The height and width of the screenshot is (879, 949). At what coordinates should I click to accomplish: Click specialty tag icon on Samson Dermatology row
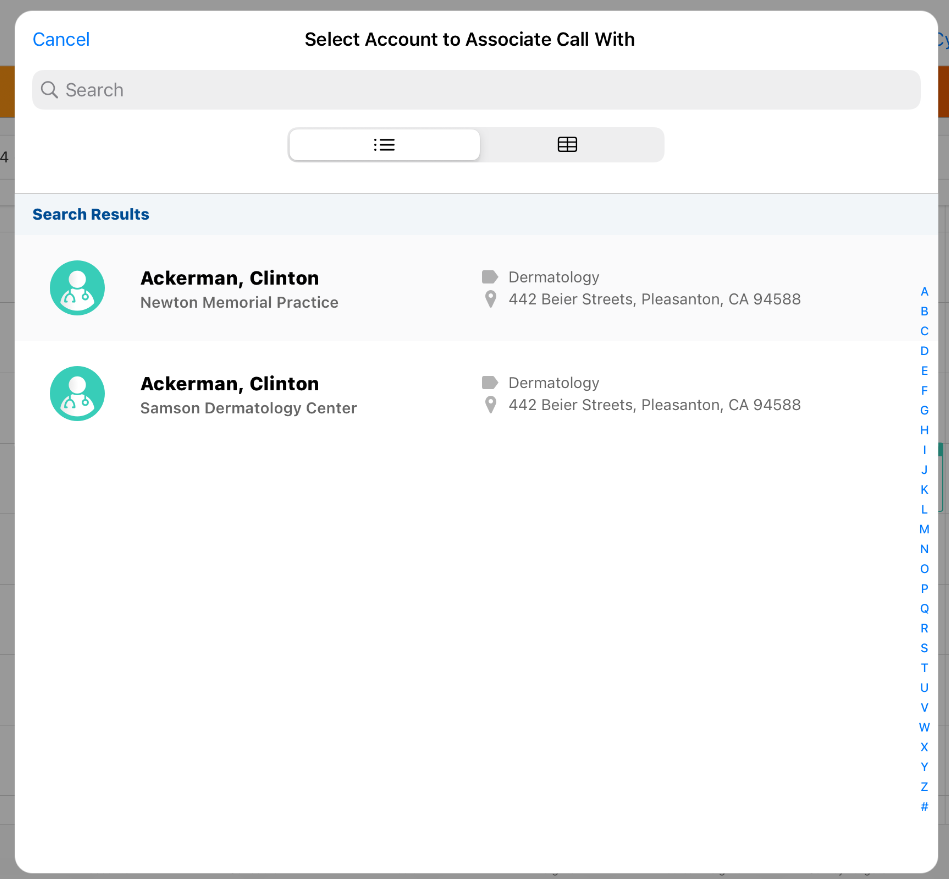click(x=490, y=383)
